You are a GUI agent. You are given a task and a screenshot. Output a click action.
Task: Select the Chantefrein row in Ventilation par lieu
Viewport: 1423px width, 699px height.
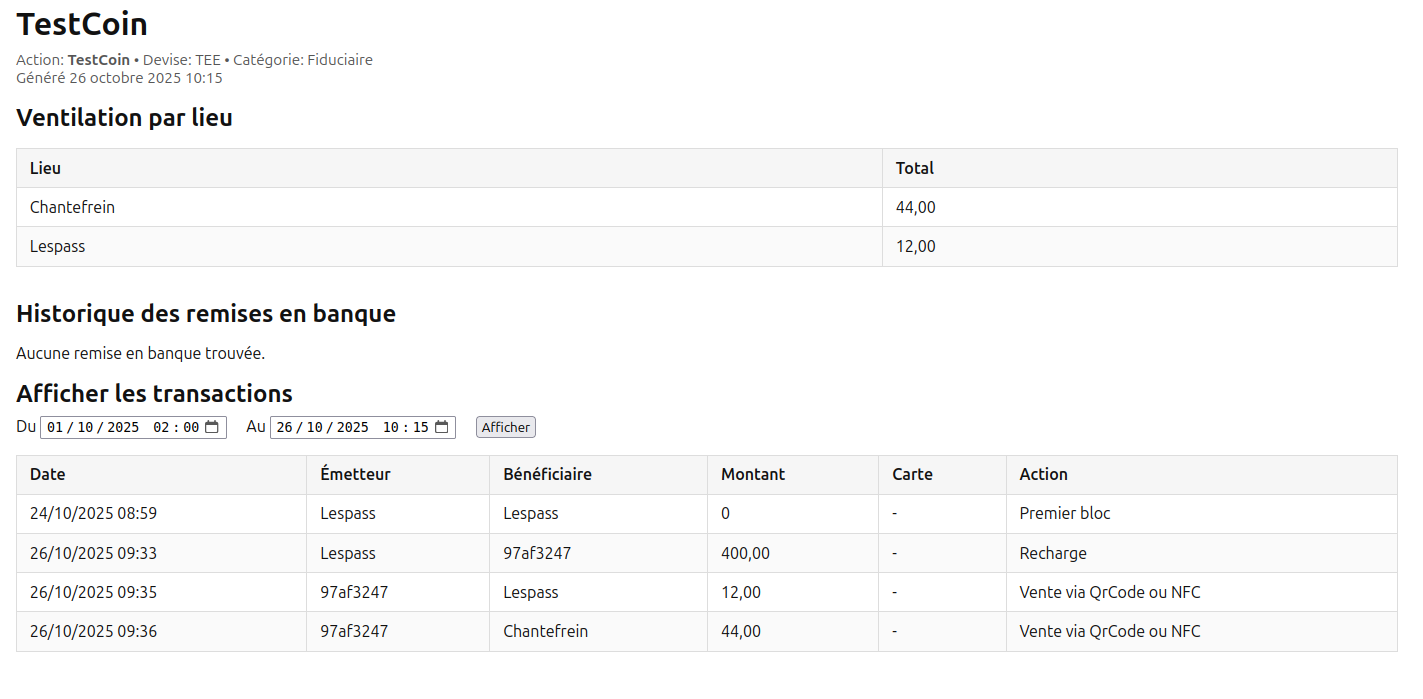click(x=72, y=207)
